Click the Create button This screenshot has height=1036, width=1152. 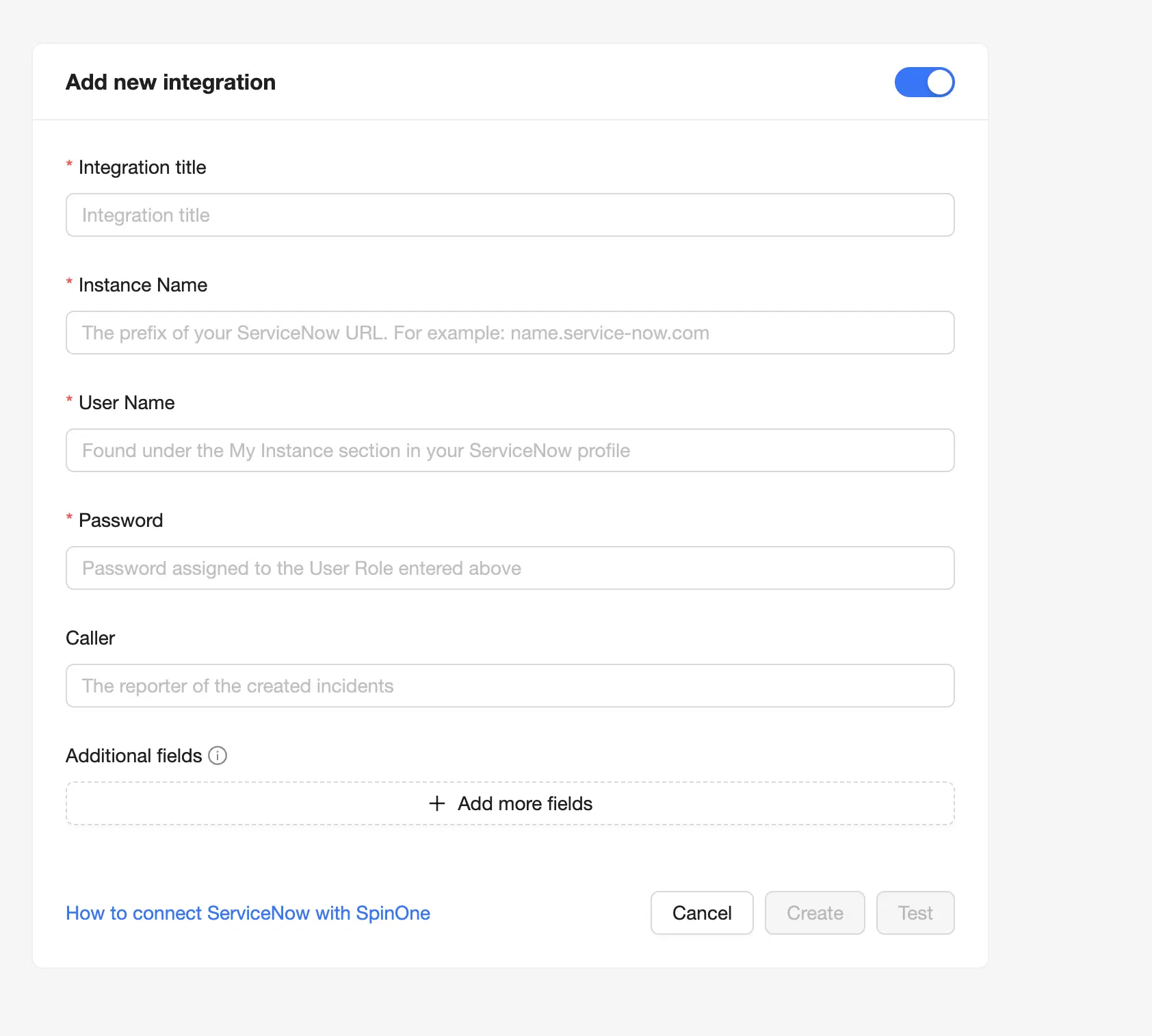click(x=814, y=913)
